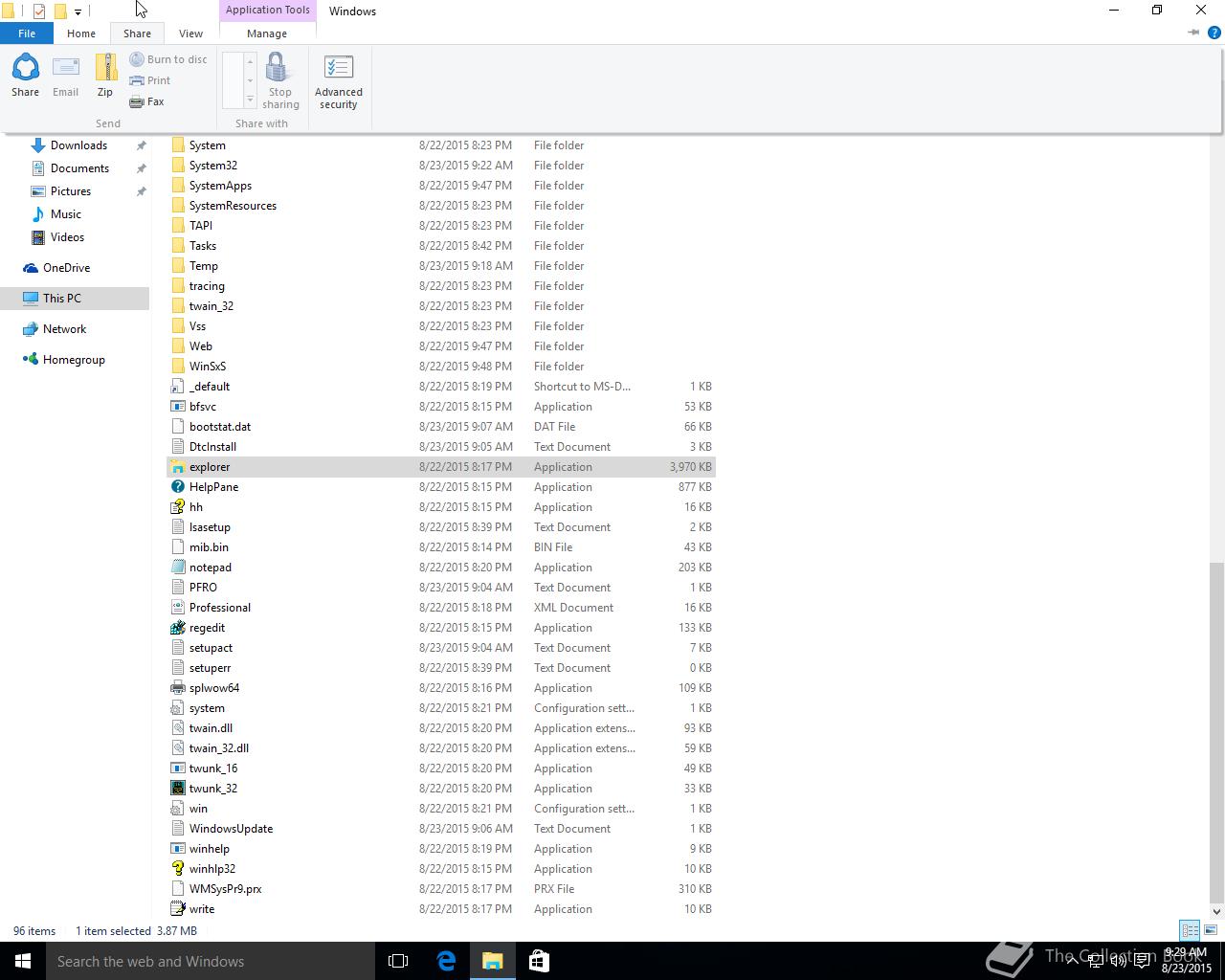Click Search the web and Windows box
The width and height of the screenshot is (1225, 980).
pos(211,961)
